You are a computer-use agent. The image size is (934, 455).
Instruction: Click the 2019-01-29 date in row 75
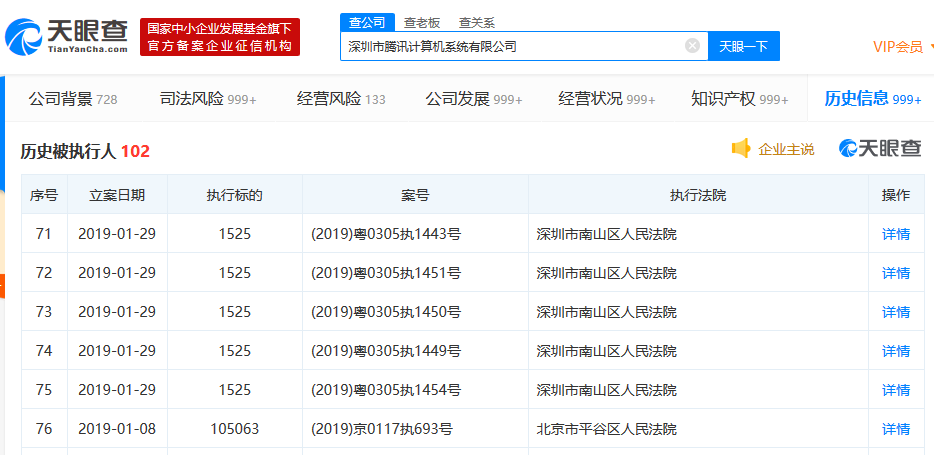[x=117, y=390]
